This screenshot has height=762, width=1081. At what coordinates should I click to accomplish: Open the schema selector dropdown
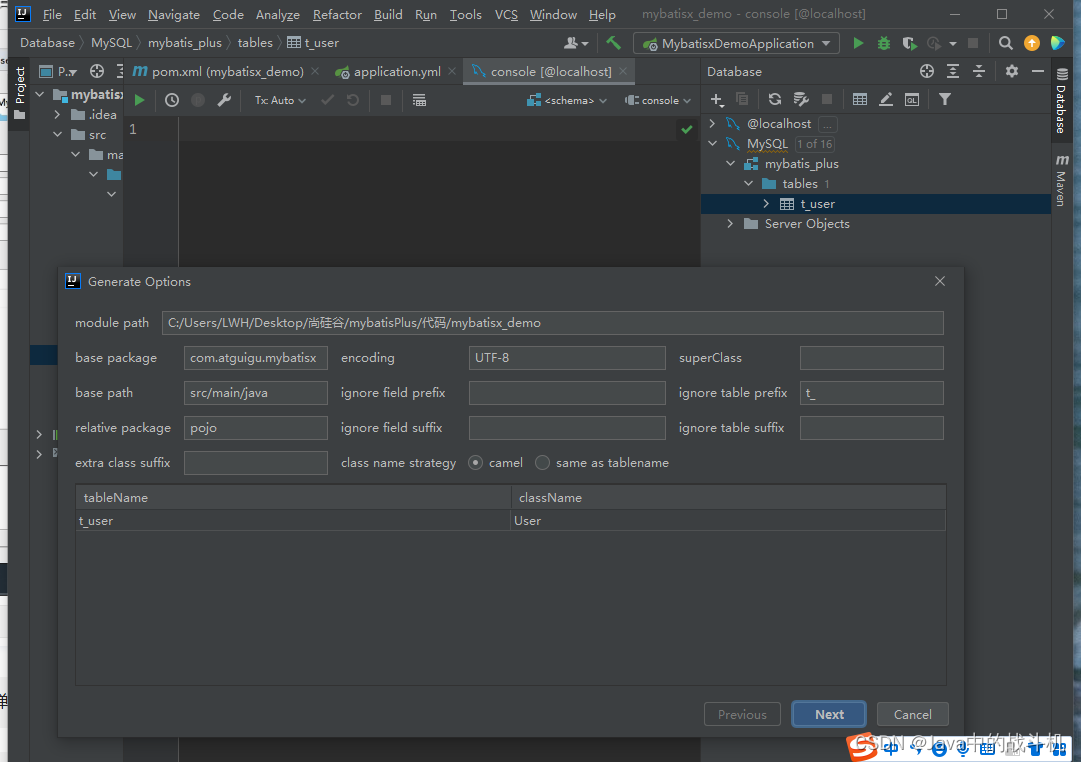click(x=567, y=100)
